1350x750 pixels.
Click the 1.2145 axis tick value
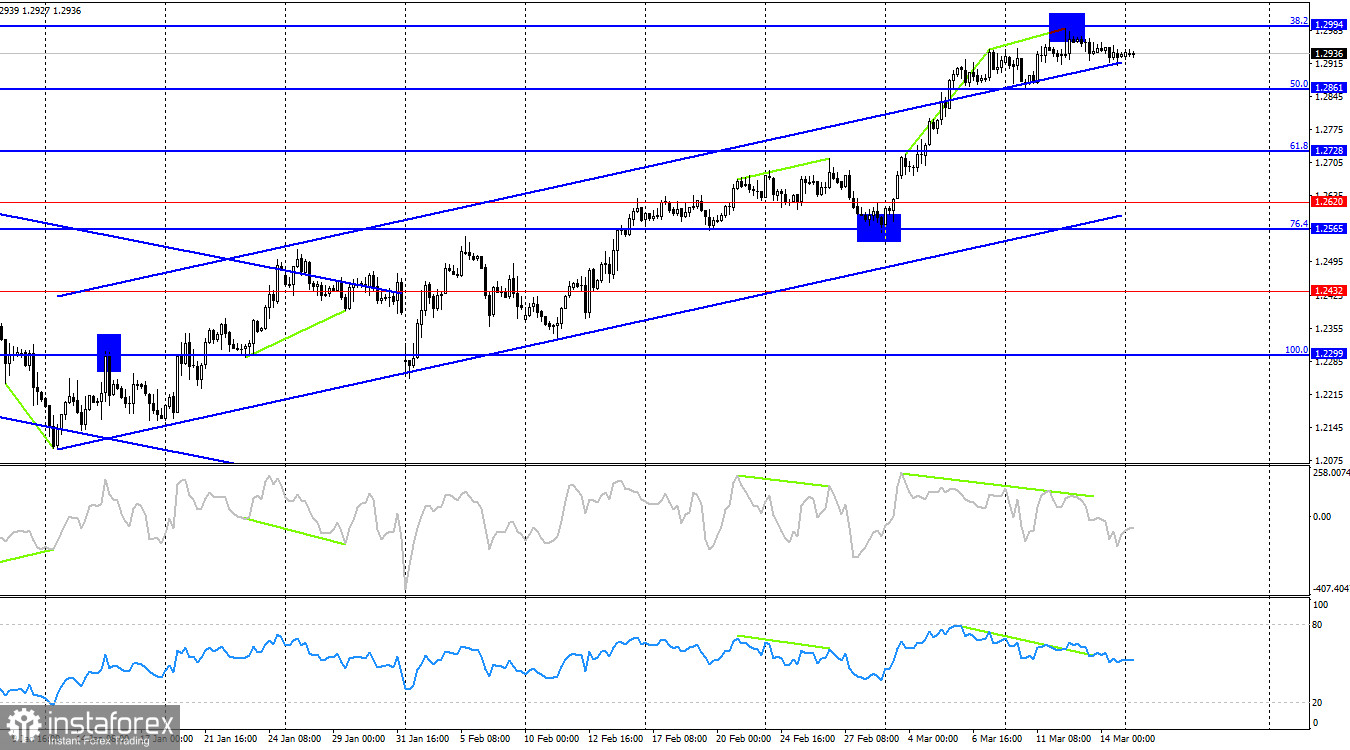pyautogui.click(x=1329, y=428)
